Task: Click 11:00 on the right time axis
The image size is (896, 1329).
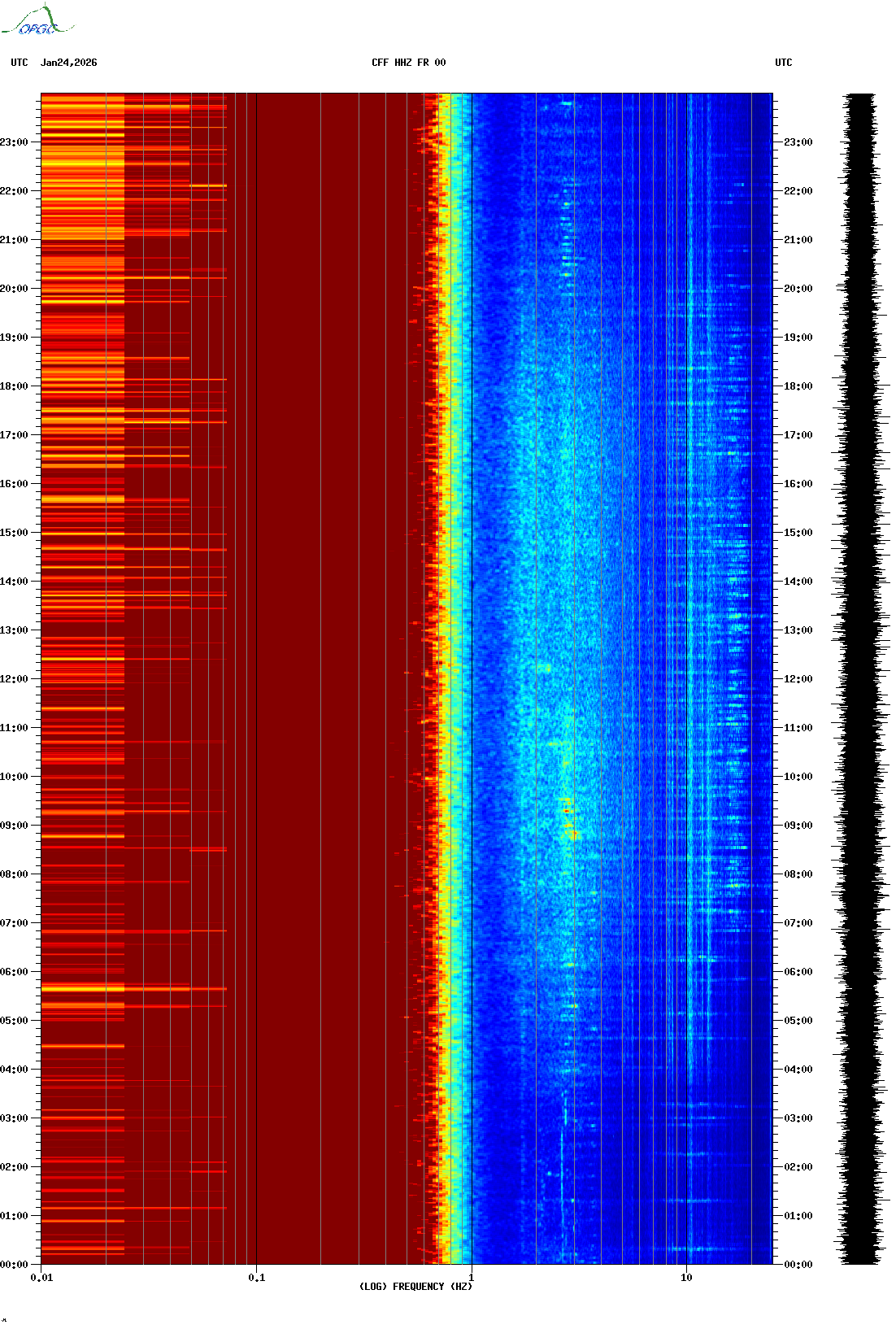Action: click(798, 728)
